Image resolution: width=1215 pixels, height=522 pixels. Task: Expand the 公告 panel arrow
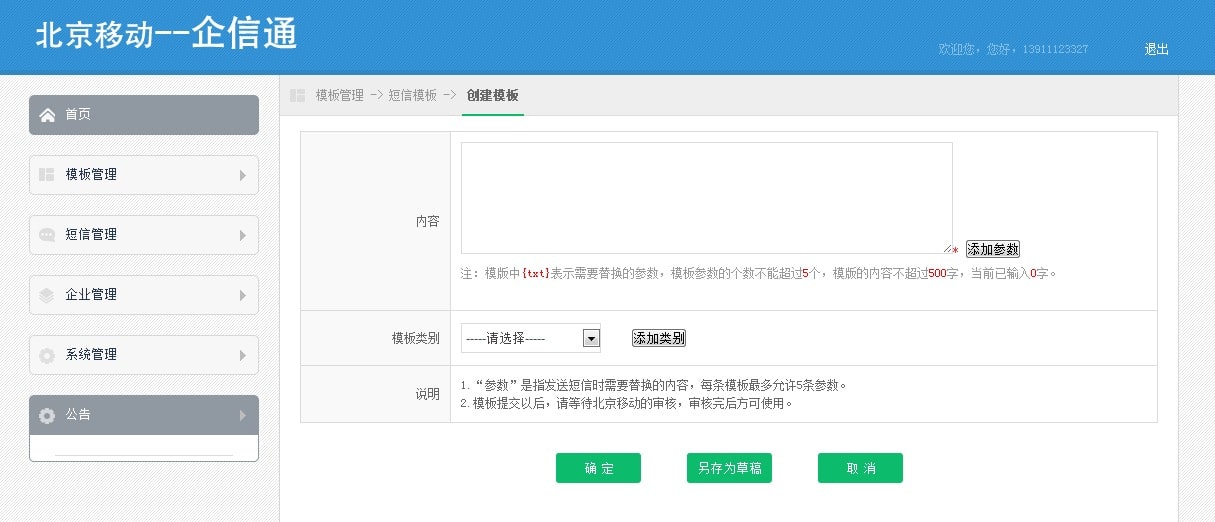(x=243, y=415)
